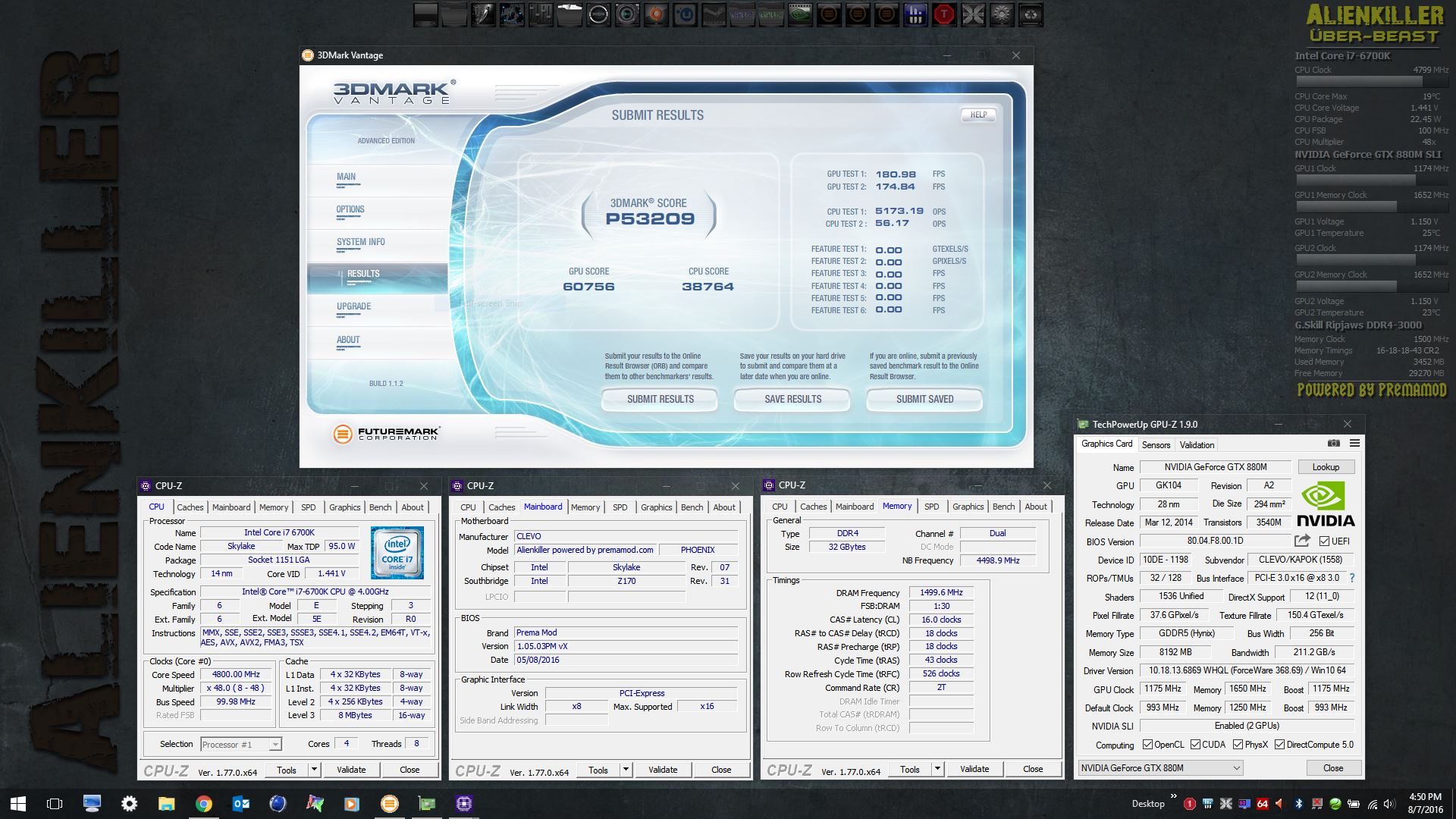Open Google Chrome from the taskbar
1456x819 pixels.
pyautogui.click(x=203, y=804)
